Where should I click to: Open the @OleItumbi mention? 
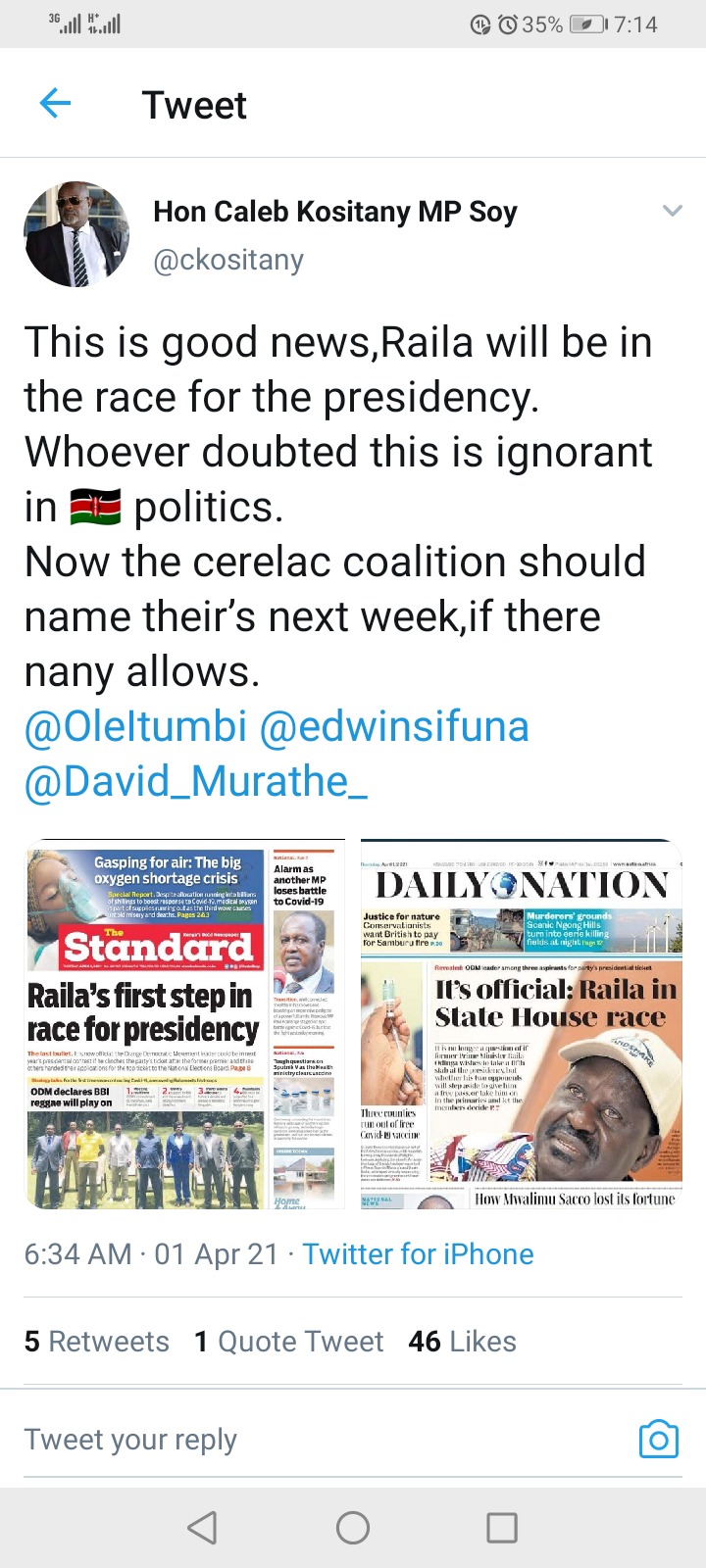click(x=135, y=727)
